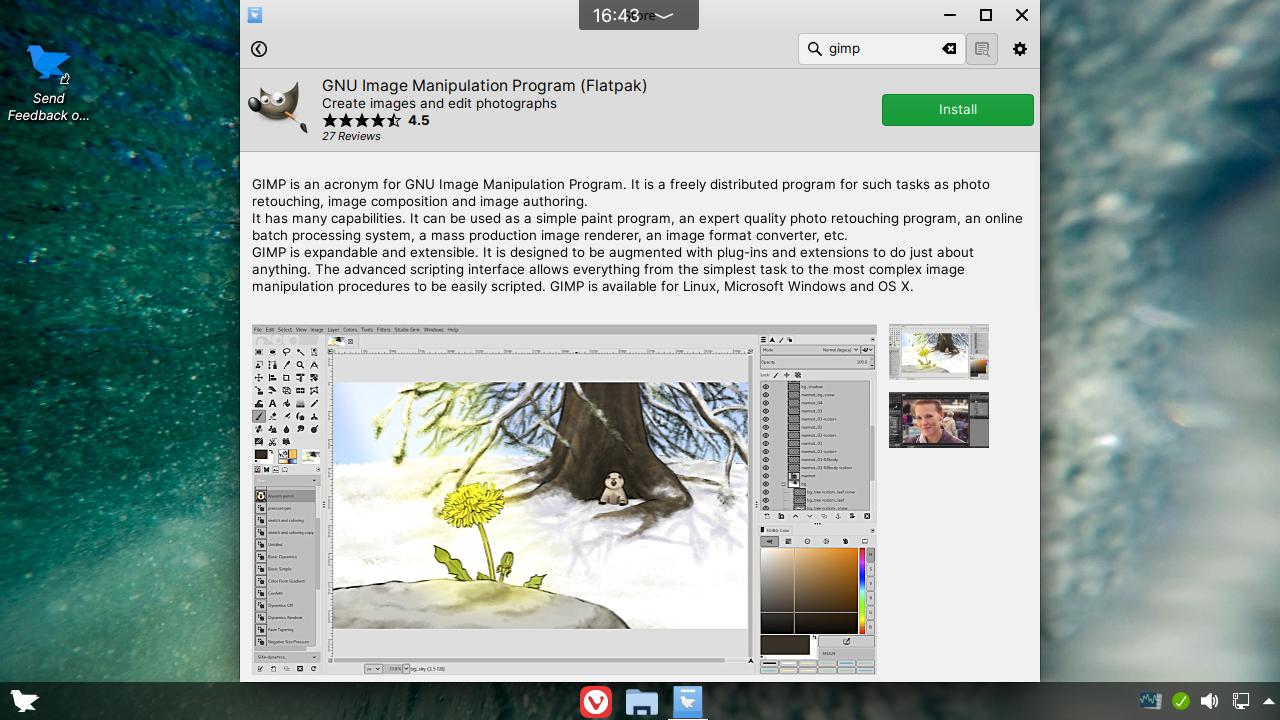Click the 'Create images and edit photographs' subtitle
The image size is (1280, 720).
pos(439,104)
